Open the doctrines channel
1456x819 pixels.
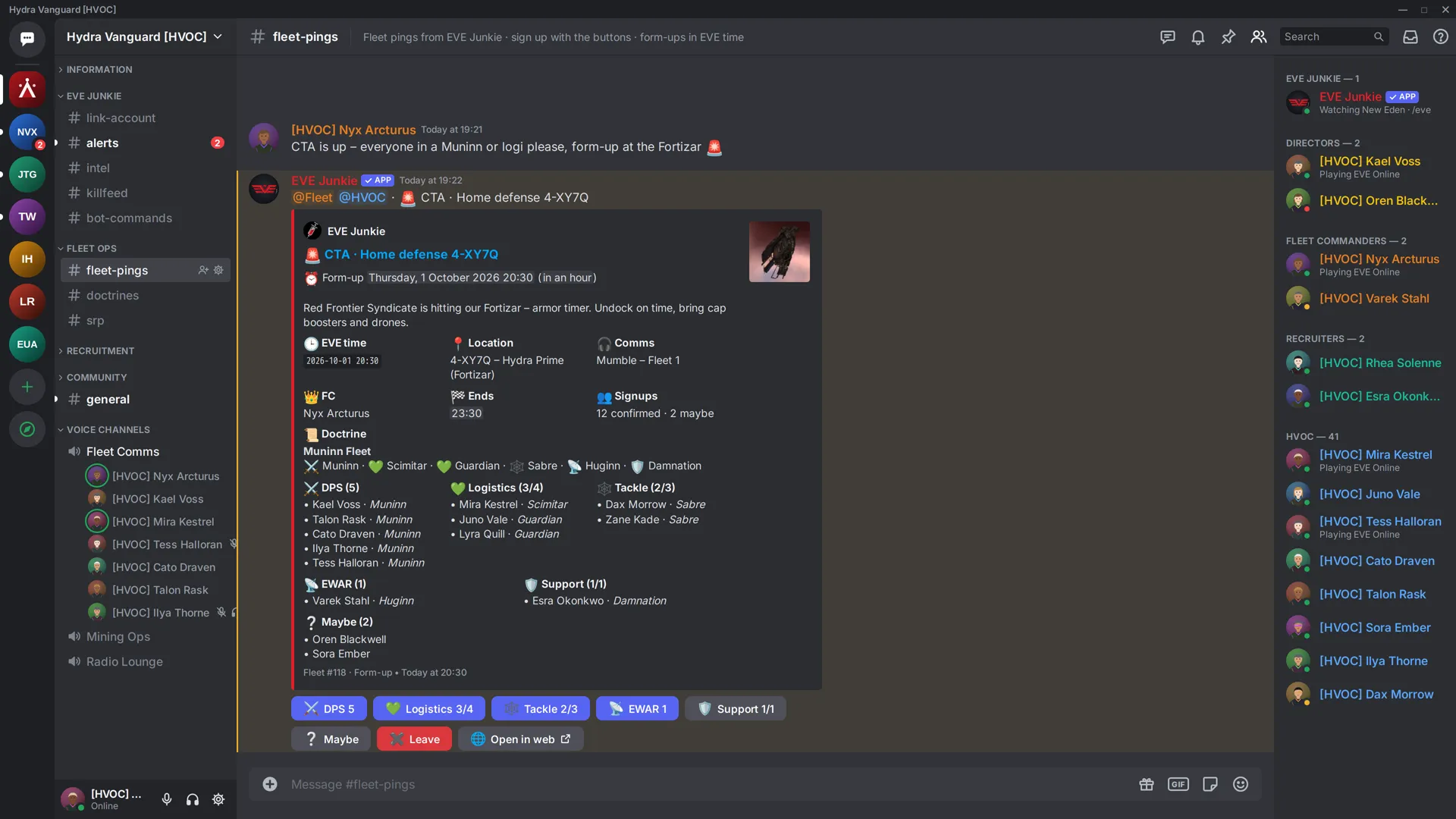146,295
